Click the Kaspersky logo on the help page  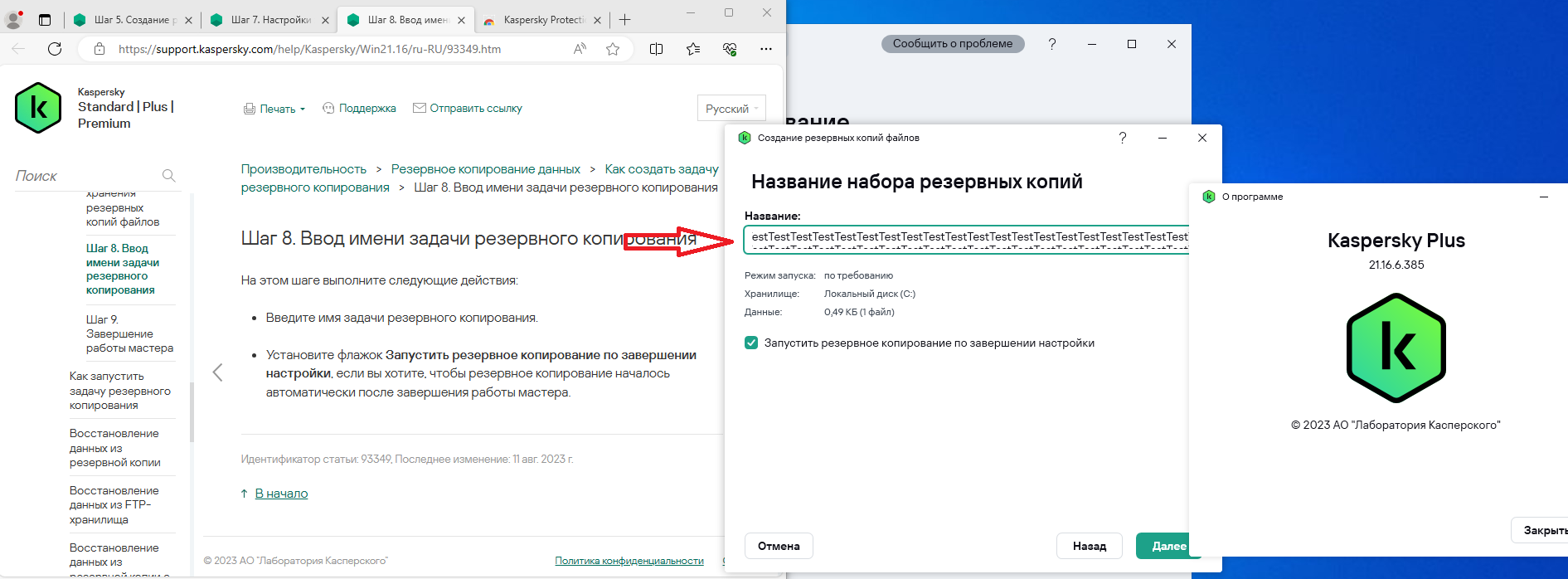(38, 108)
